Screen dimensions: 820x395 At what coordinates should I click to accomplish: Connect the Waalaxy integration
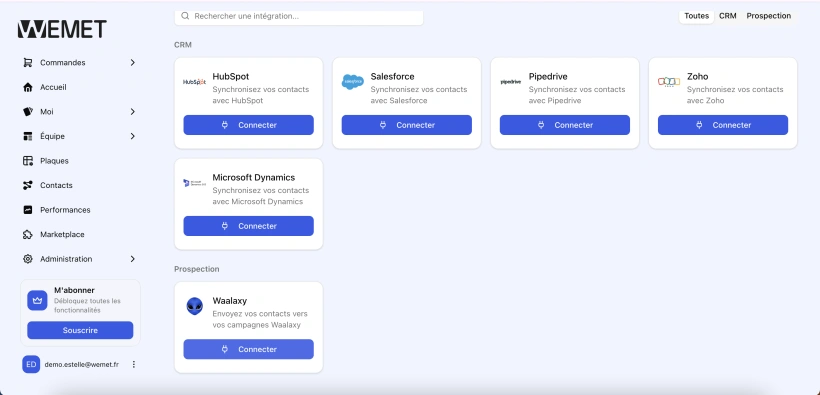click(248, 349)
